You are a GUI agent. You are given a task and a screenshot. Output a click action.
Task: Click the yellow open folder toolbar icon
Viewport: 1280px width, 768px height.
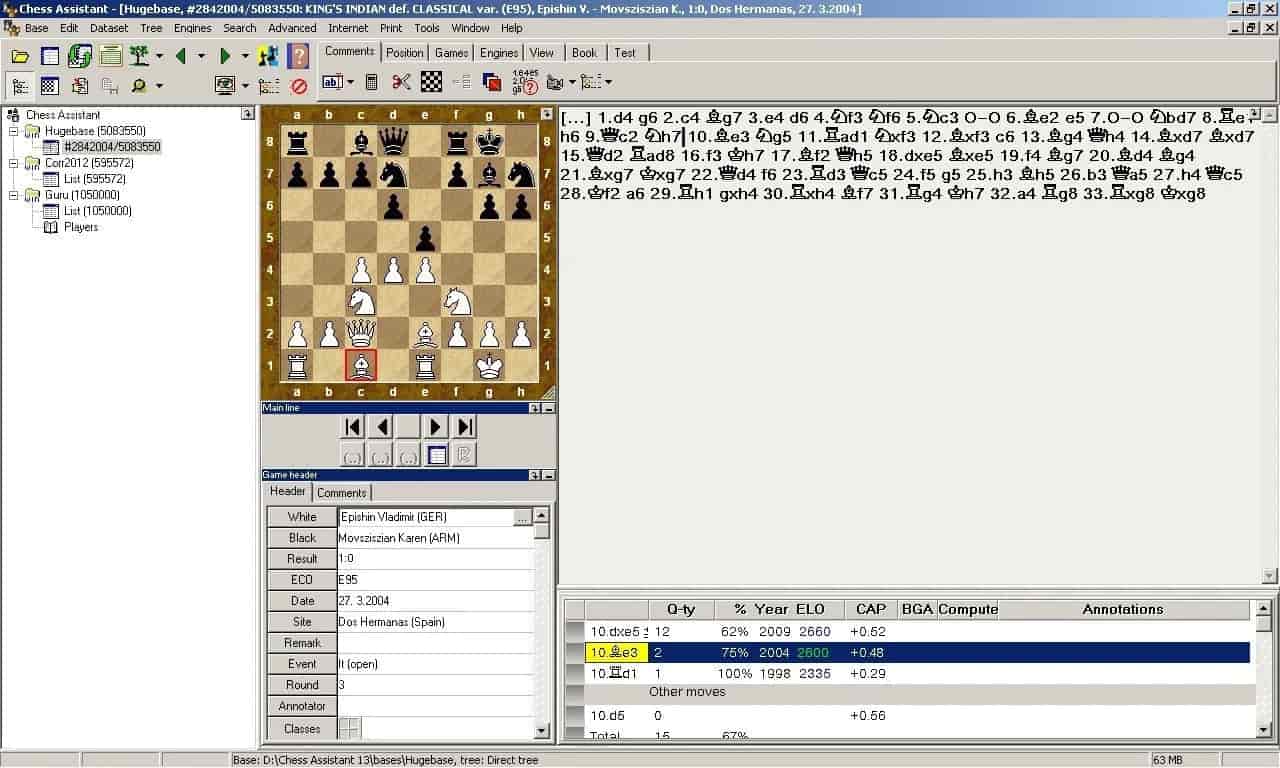click(20, 56)
